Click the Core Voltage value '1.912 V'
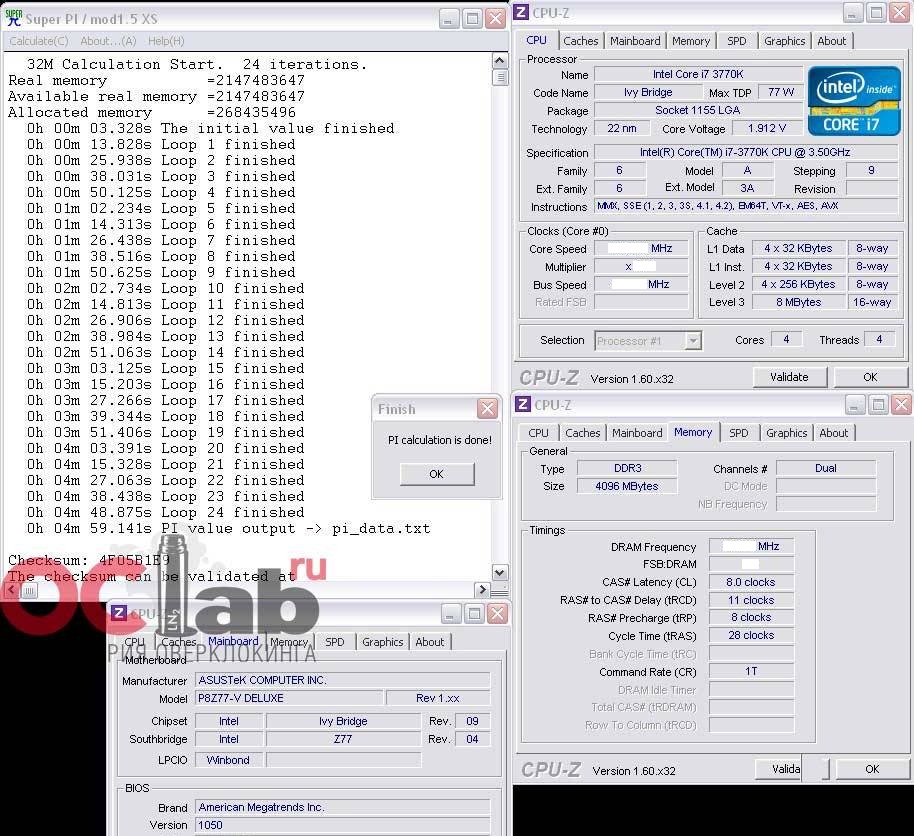The width and height of the screenshot is (914, 836). click(767, 128)
